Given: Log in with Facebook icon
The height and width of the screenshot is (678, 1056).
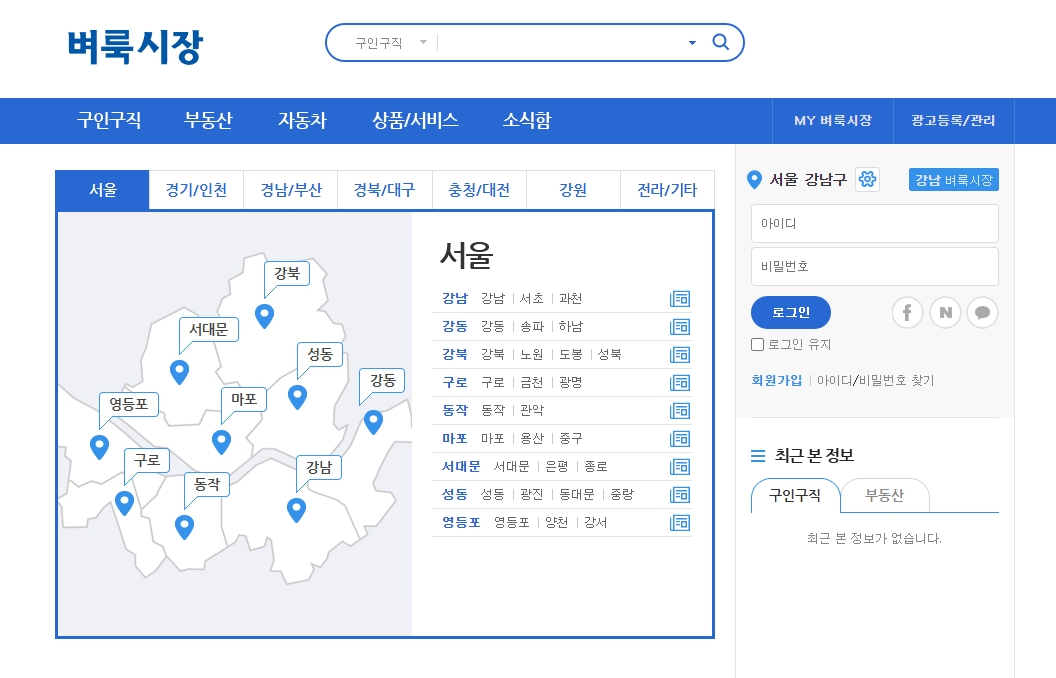Looking at the screenshot, I should [907, 312].
